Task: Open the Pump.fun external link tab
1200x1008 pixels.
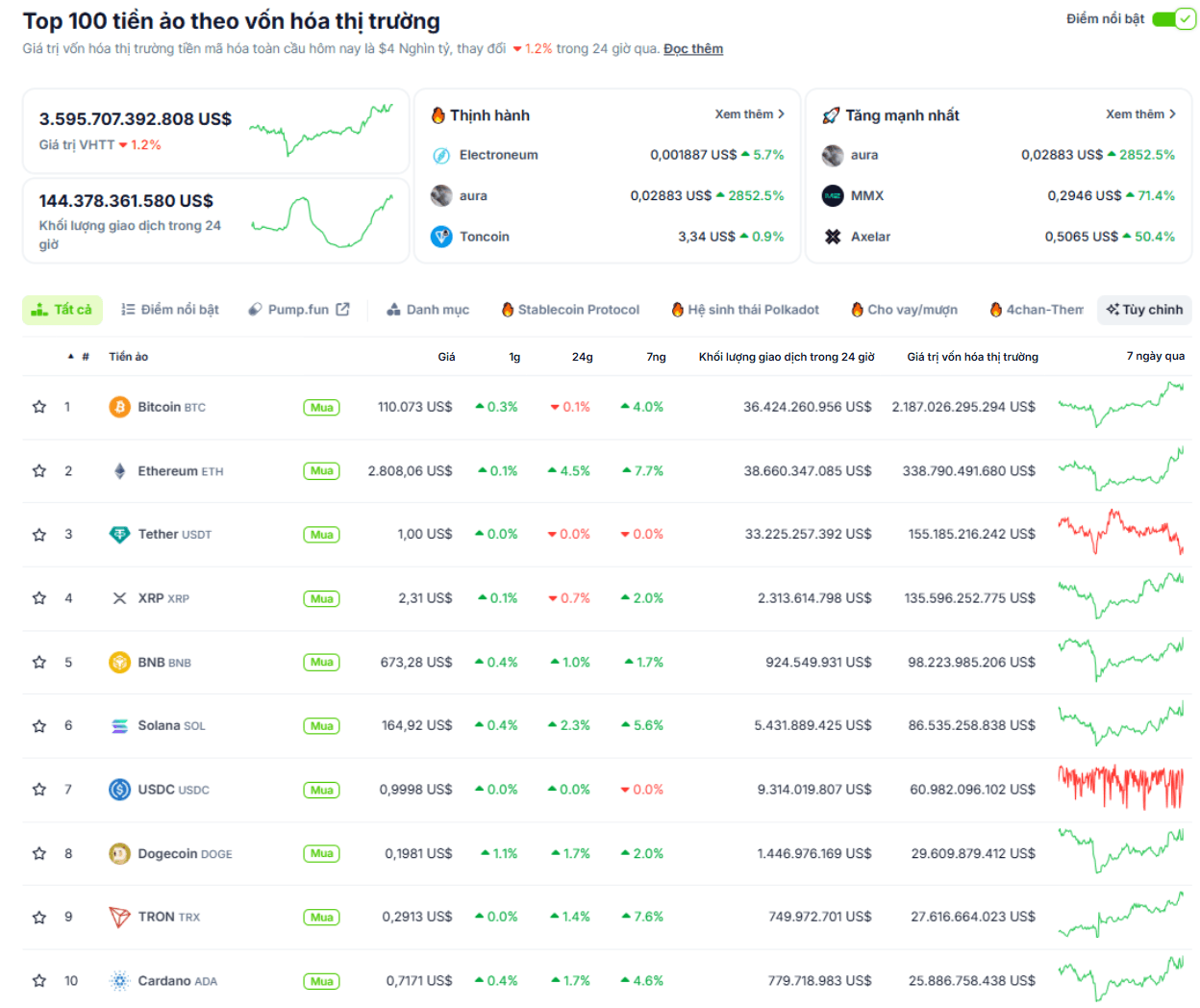Action: pyautogui.click(x=298, y=310)
